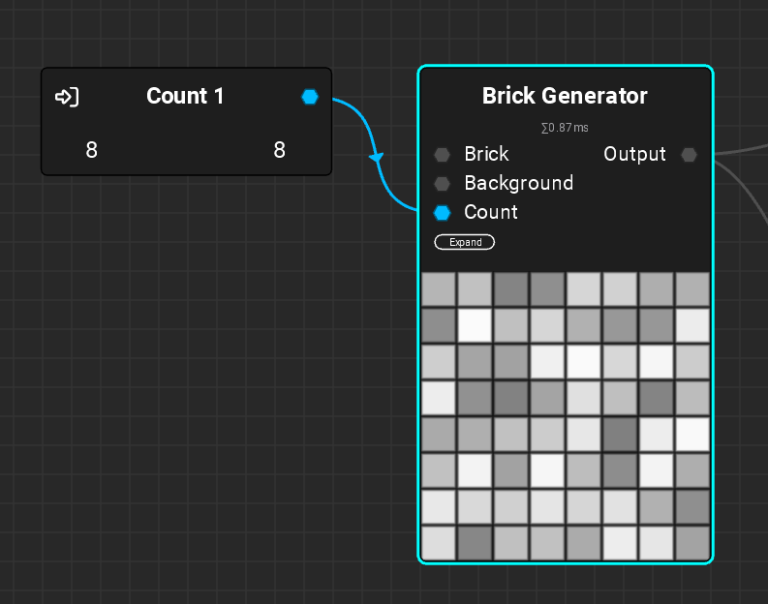Click the white brick in preview's second row

(x=475, y=325)
